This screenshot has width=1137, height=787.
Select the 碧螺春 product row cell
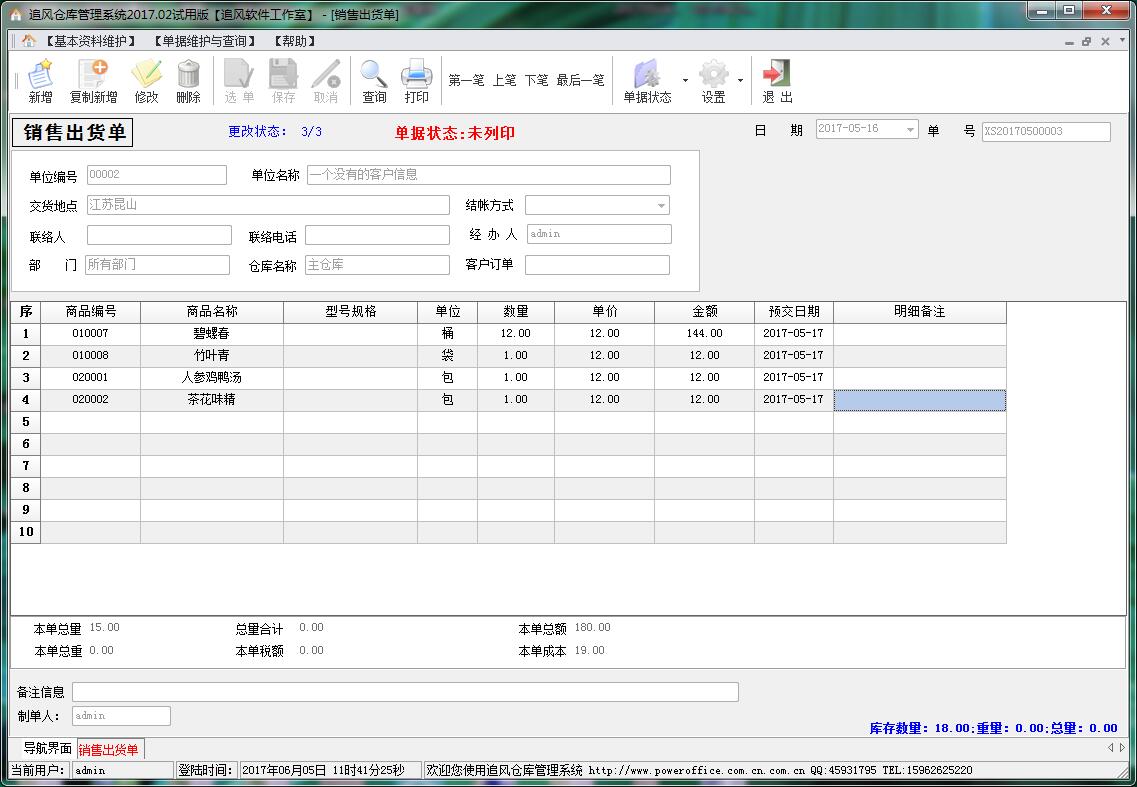click(211, 334)
